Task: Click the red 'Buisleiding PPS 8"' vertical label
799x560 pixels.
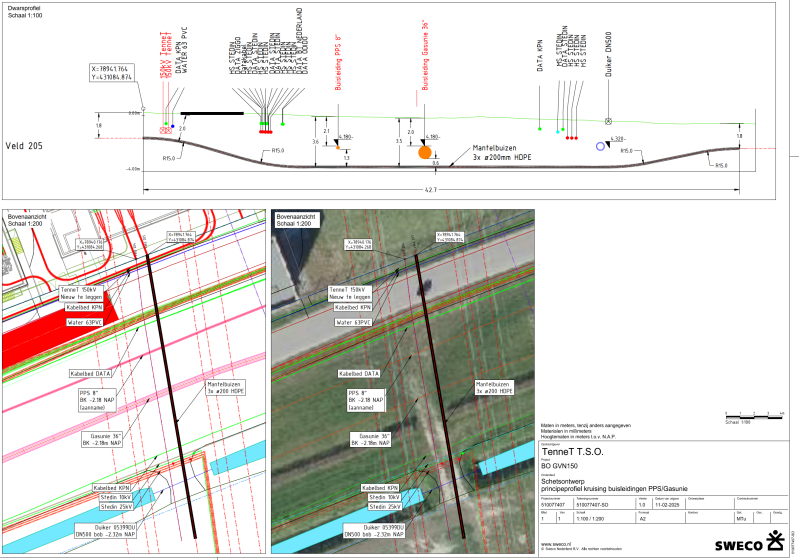Action: click(338, 63)
